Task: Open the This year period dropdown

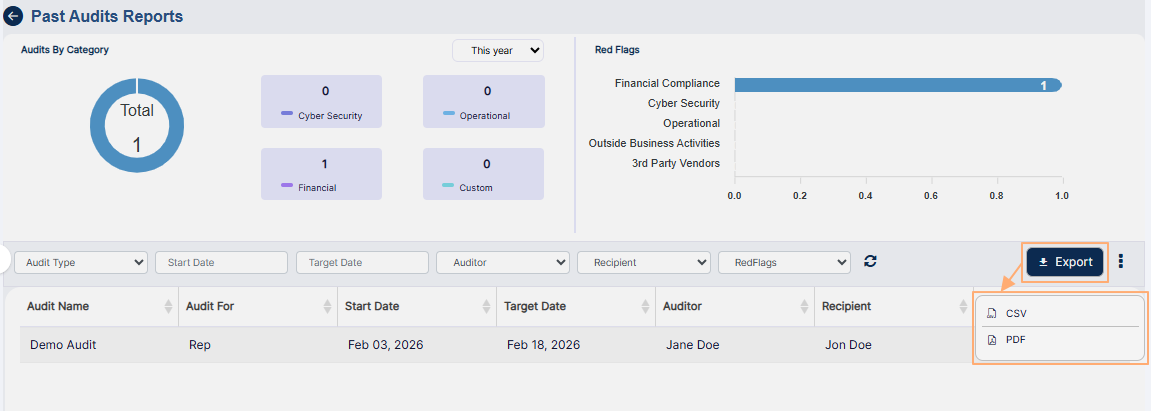Action: point(497,50)
